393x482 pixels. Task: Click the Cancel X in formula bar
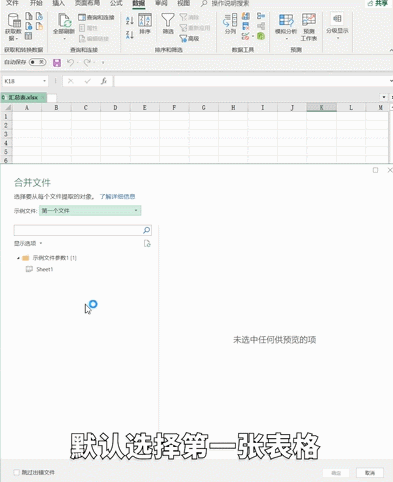coord(70,81)
